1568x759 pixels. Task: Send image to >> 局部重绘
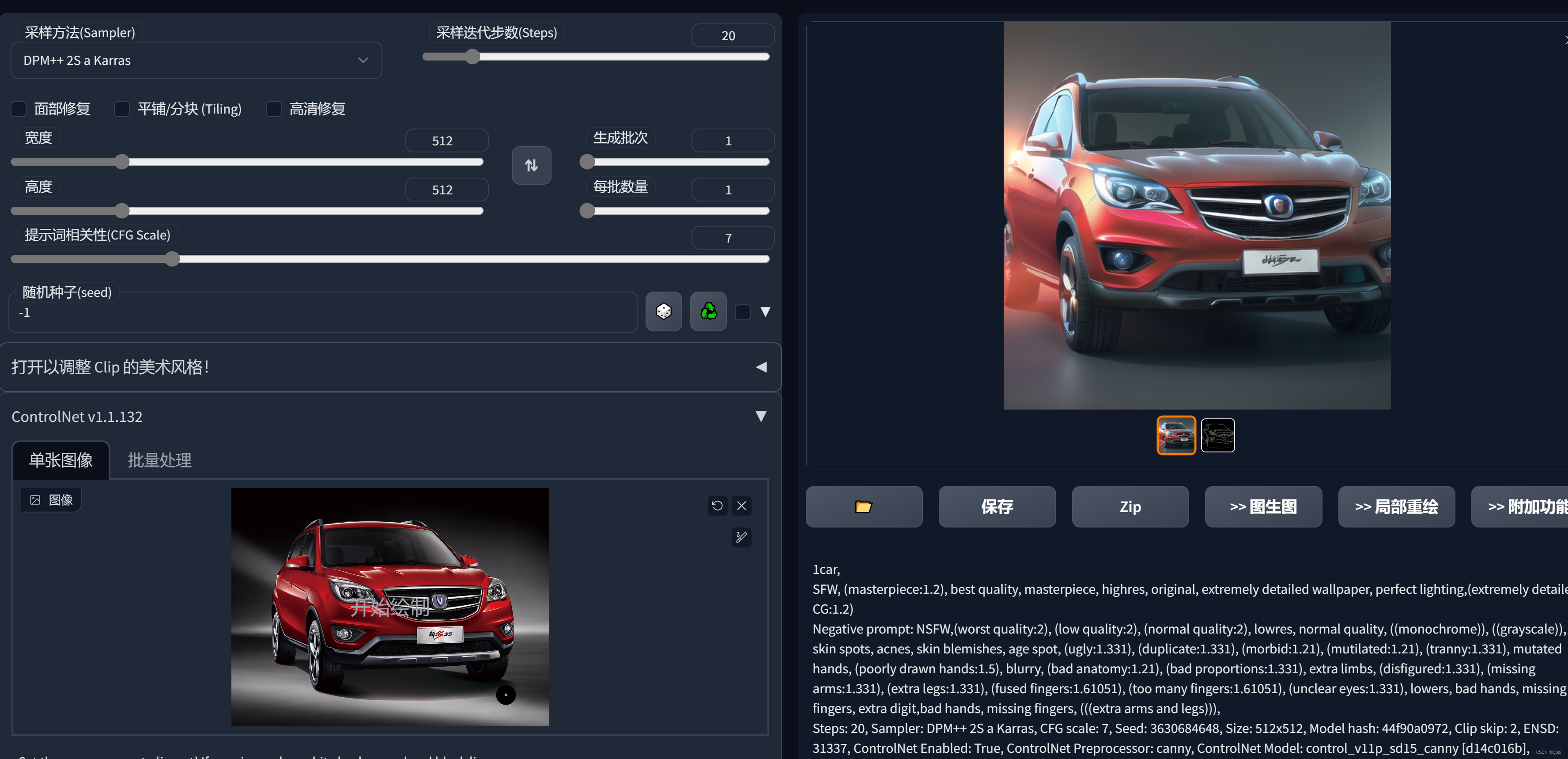[x=1396, y=506]
